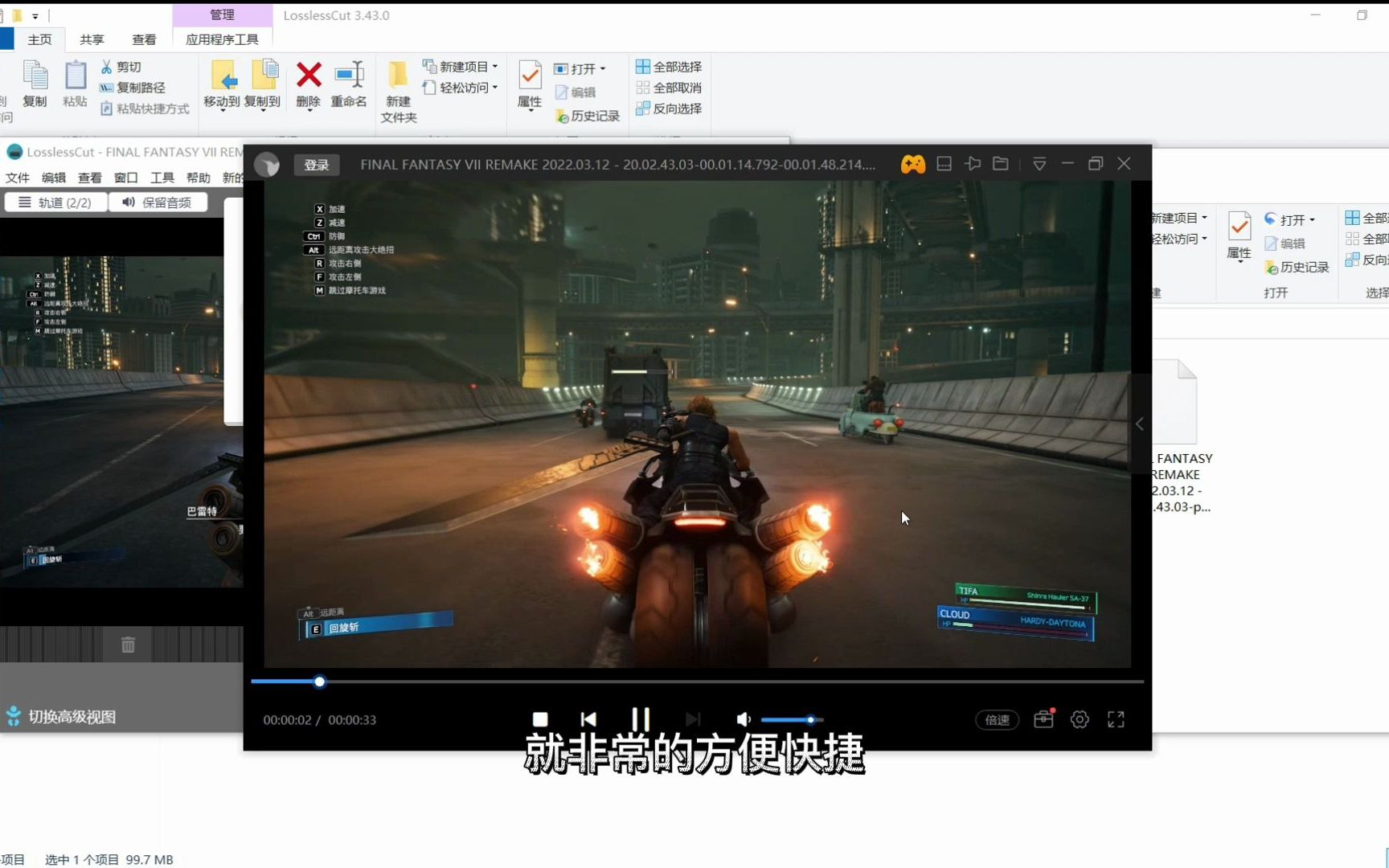Open the player main menu triangle dropdown

1039,164
